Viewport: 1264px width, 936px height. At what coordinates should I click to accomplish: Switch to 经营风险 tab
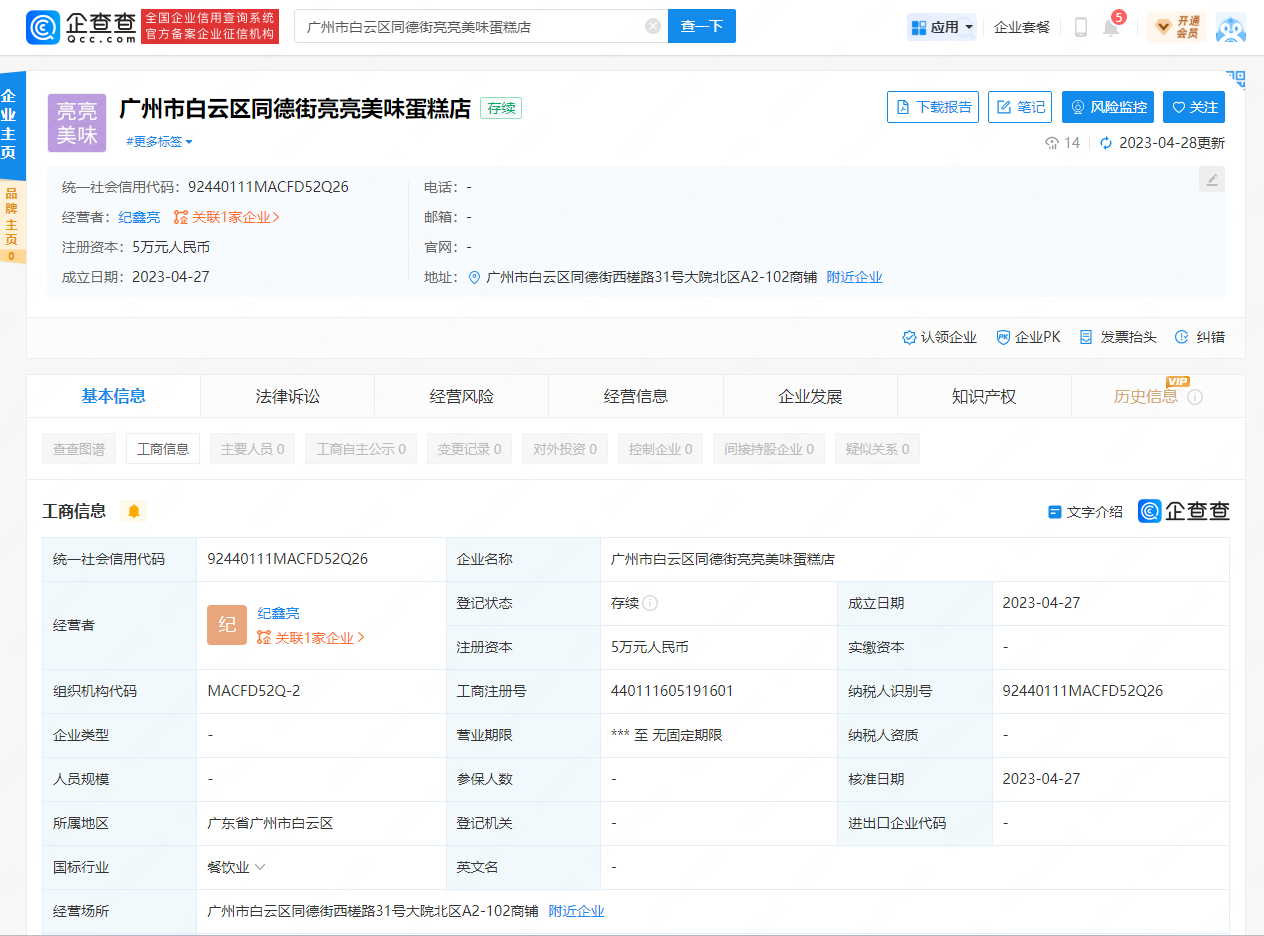pyautogui.click(x=462, y=396)
